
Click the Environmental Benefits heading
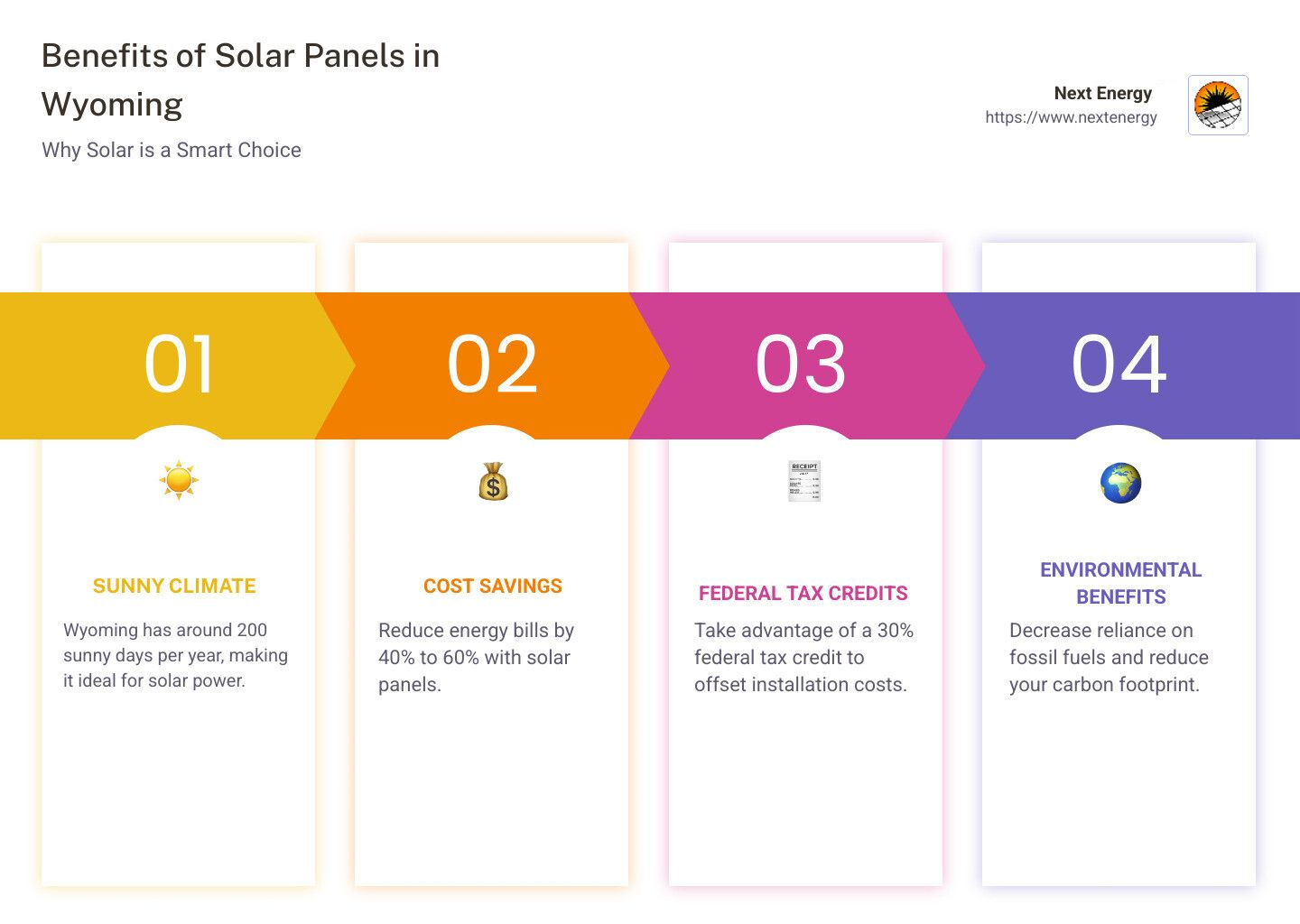click(1120, 583)
